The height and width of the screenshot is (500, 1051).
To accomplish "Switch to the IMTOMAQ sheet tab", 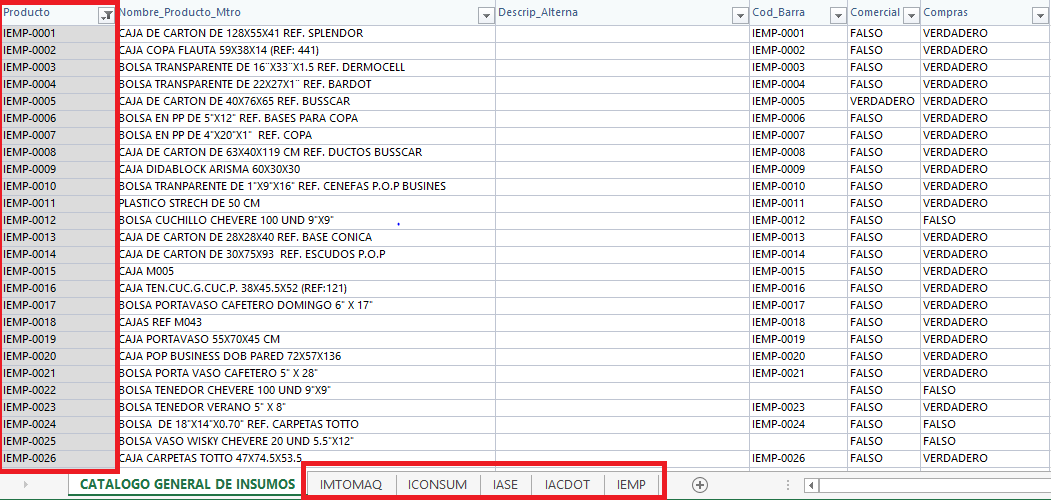I will tap(351, 485).
